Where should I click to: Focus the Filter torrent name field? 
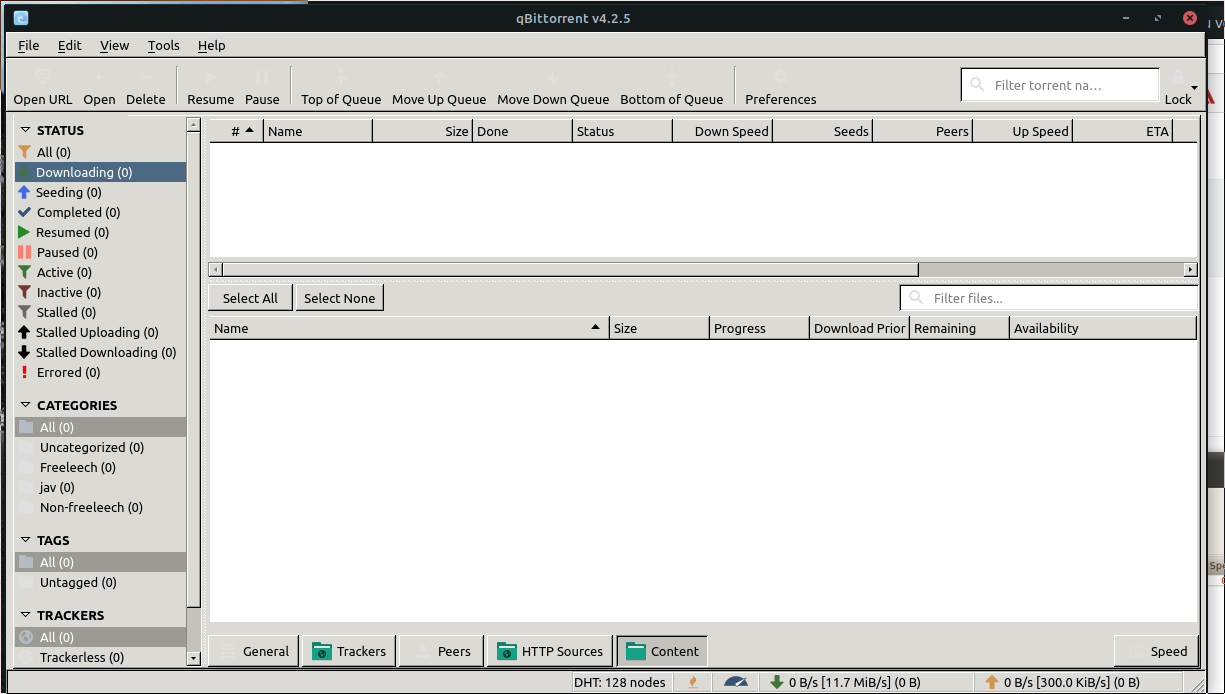(x=1060, y=85)
